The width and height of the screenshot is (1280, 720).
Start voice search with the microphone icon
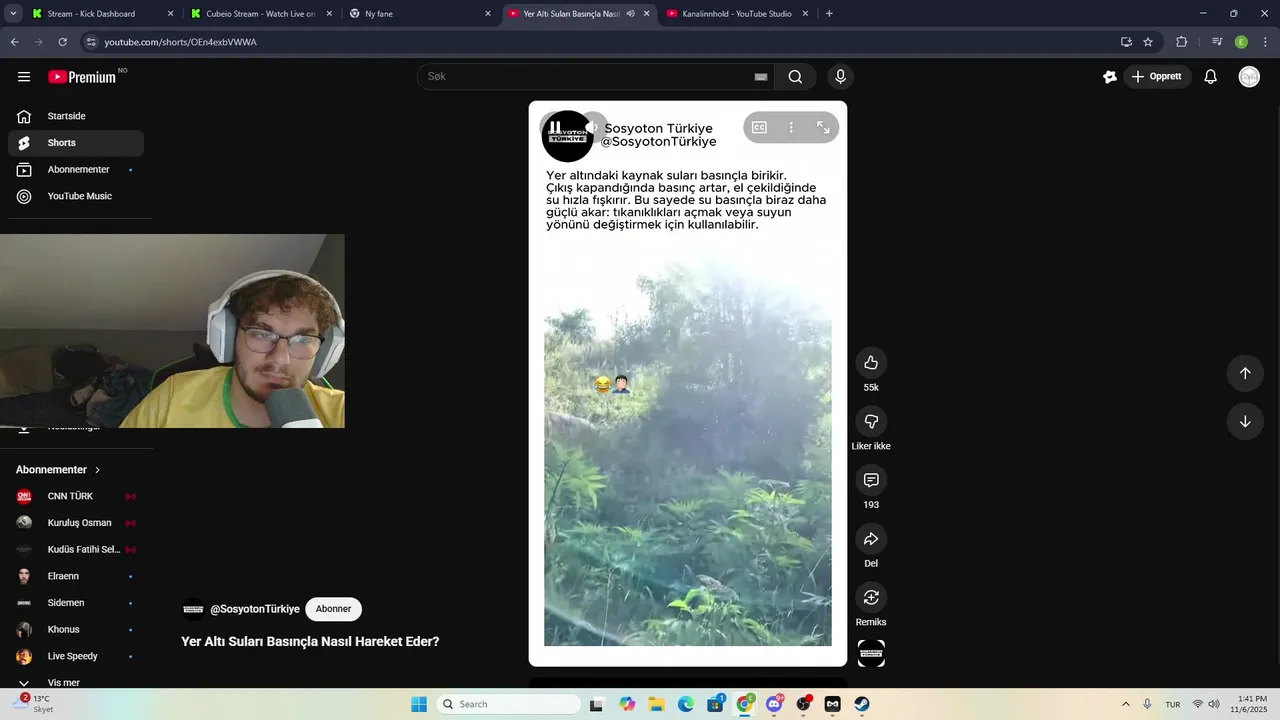click(x=840, y=77)
